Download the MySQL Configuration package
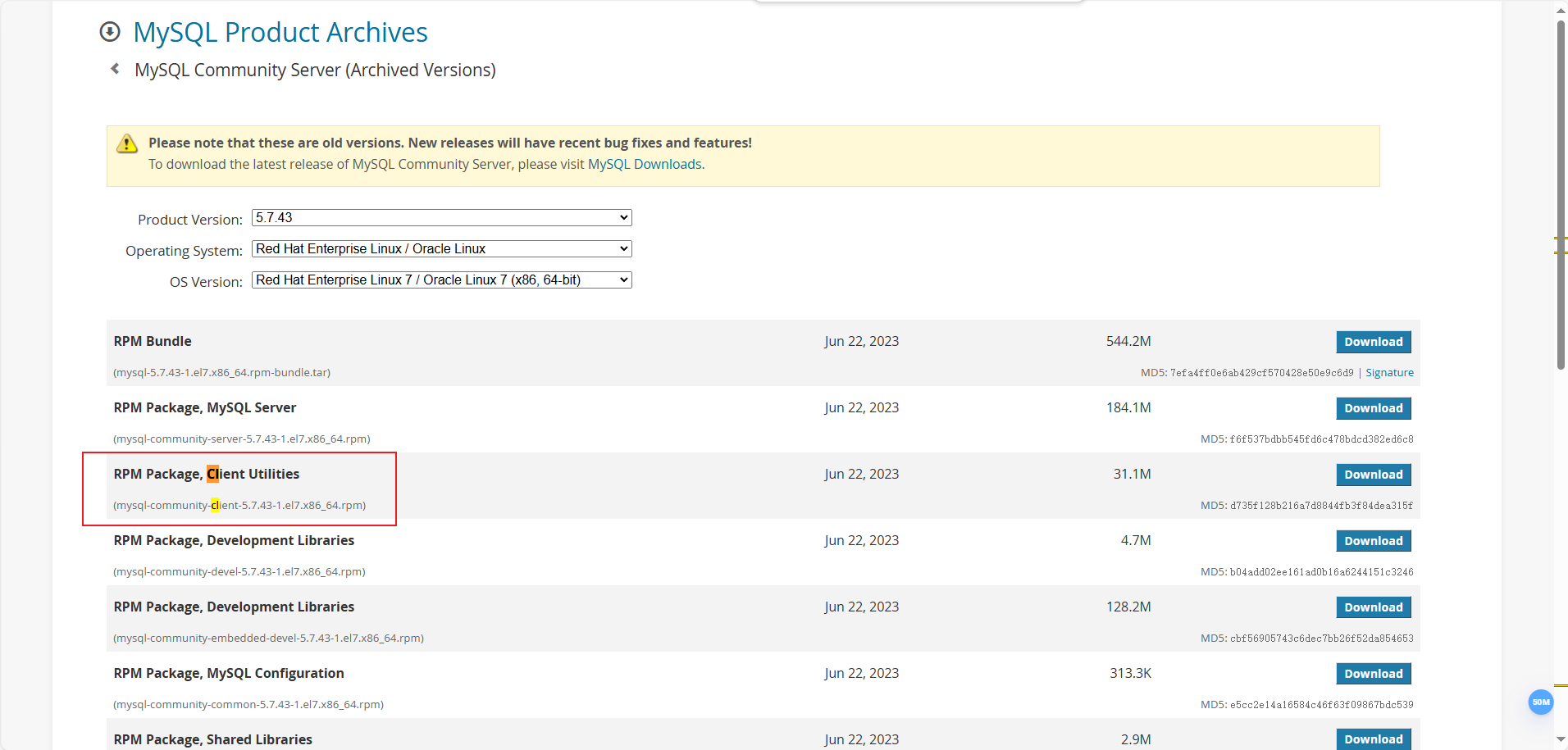 pos(1373,674)
